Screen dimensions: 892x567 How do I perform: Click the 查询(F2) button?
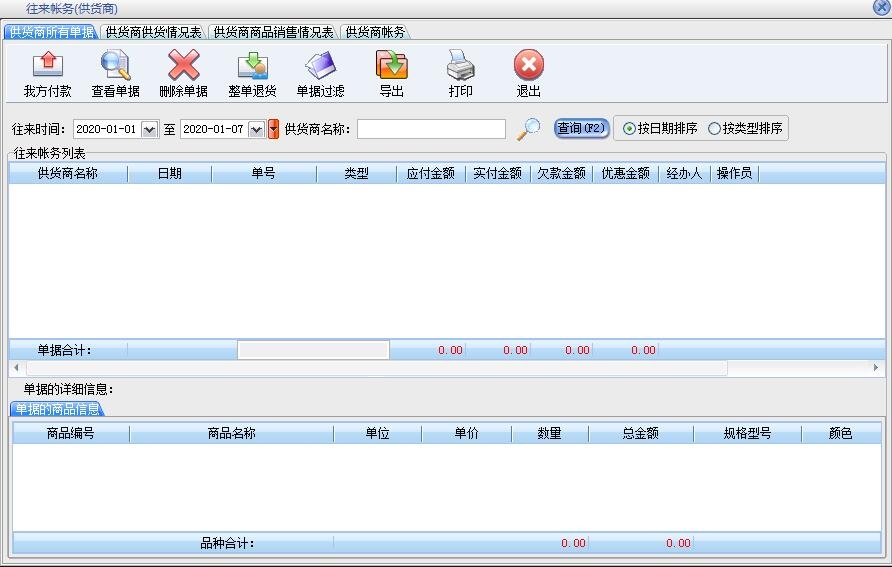tap(581, 128)
